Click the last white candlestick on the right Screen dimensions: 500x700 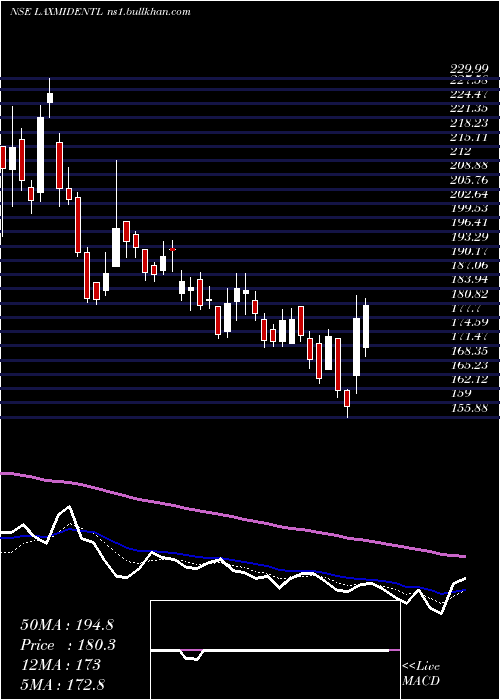(366, 327)
